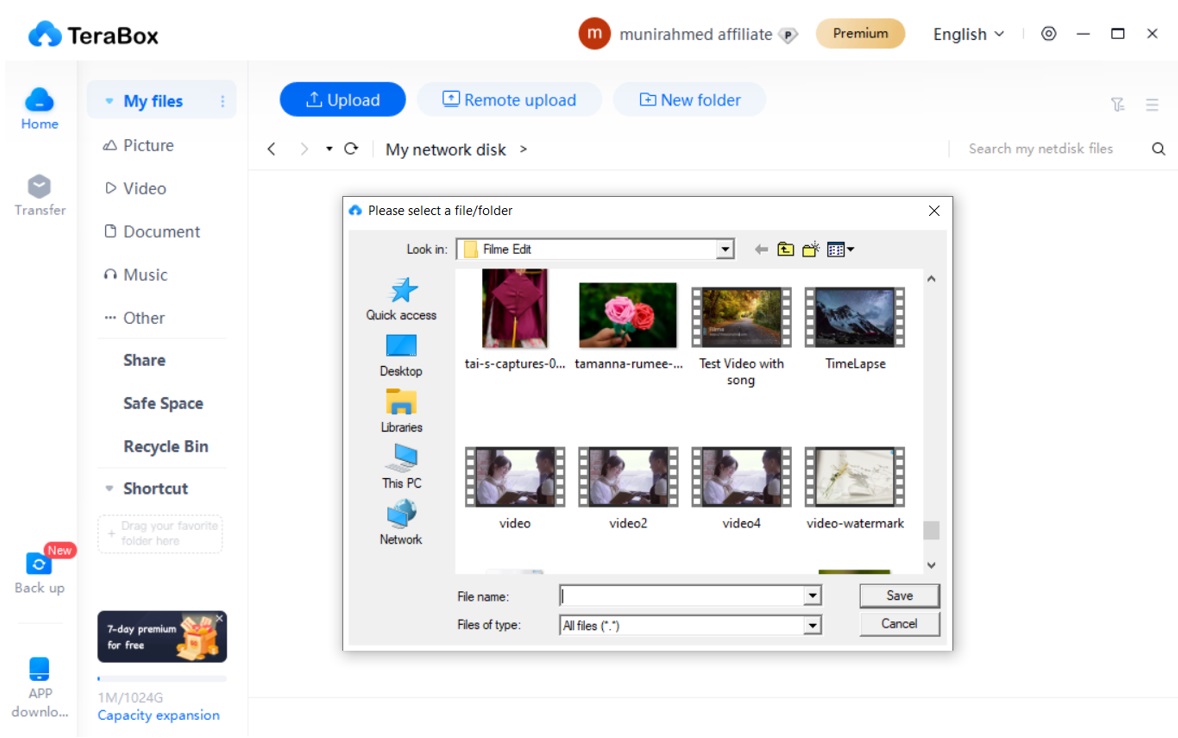Expand the Look in folder dropdown
This screenshot has height=738, width=1178.
pos(725,249)
